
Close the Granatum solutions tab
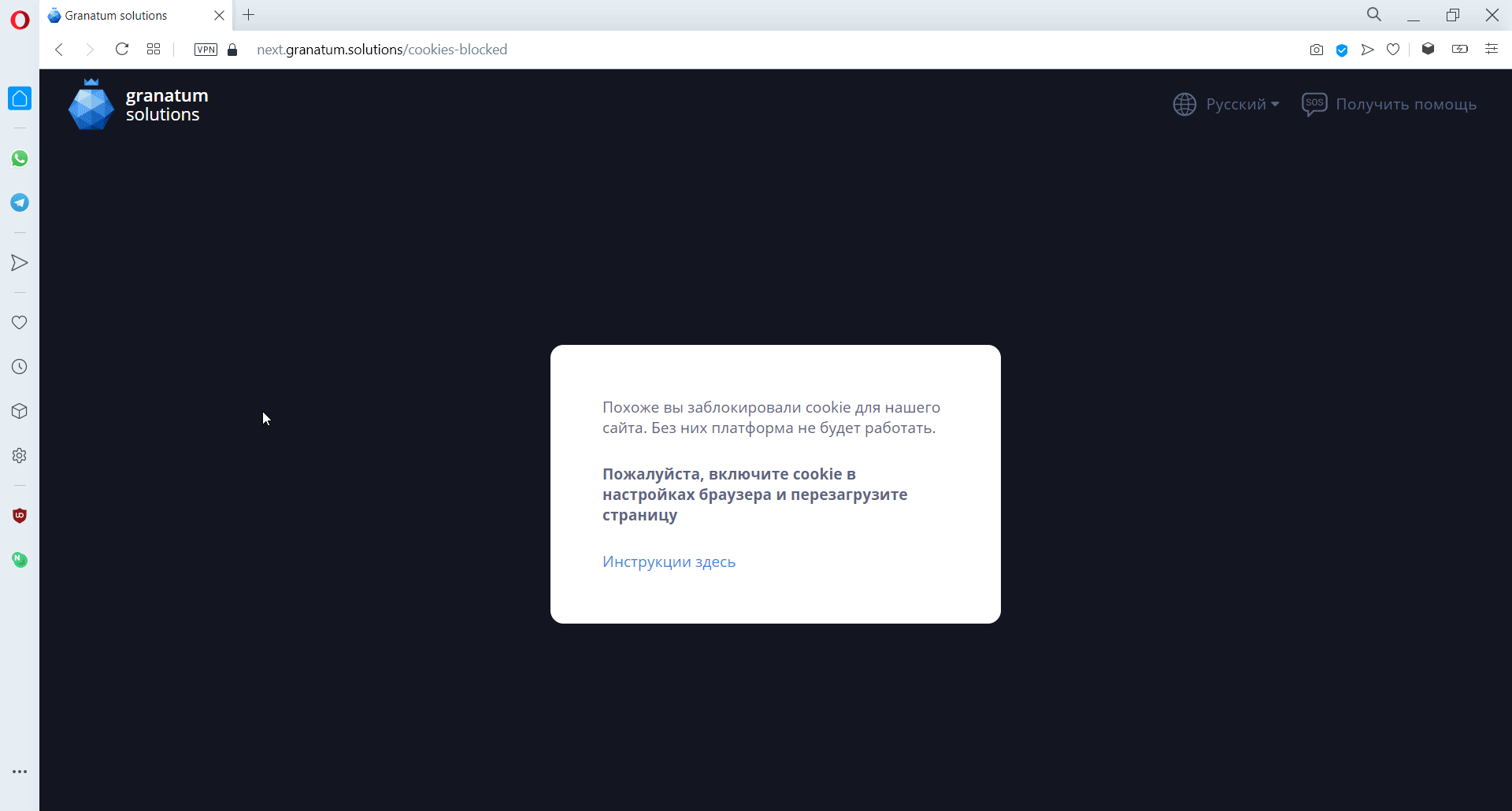pos(219,16)
